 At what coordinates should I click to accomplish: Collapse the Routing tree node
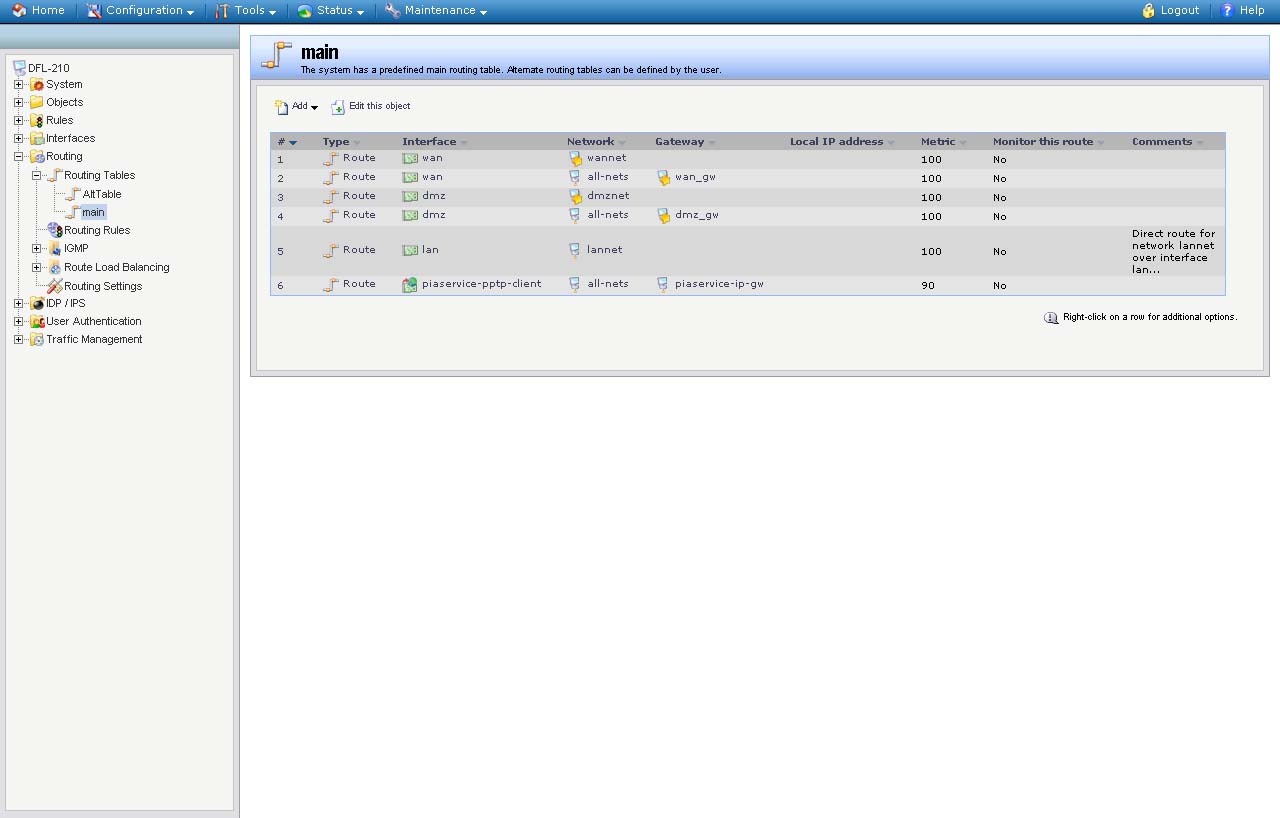click(x=18, y=156)
